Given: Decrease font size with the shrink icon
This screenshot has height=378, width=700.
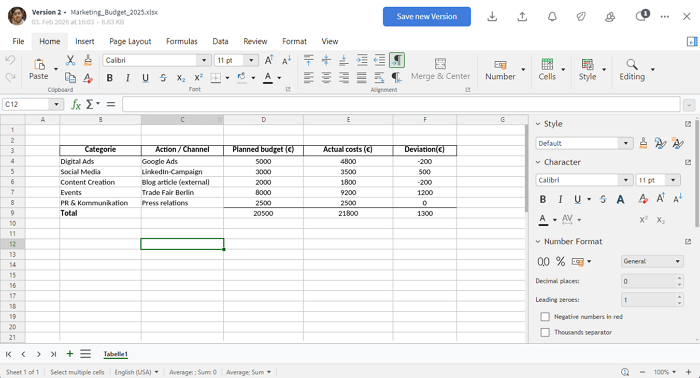Looking at the screenshot, I should pos(286,60).
